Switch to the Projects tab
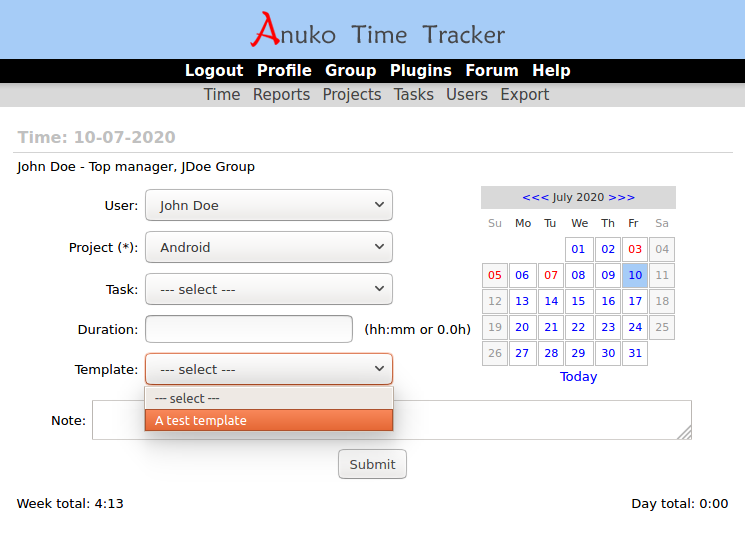745x538 pixels. coord(352,95)
